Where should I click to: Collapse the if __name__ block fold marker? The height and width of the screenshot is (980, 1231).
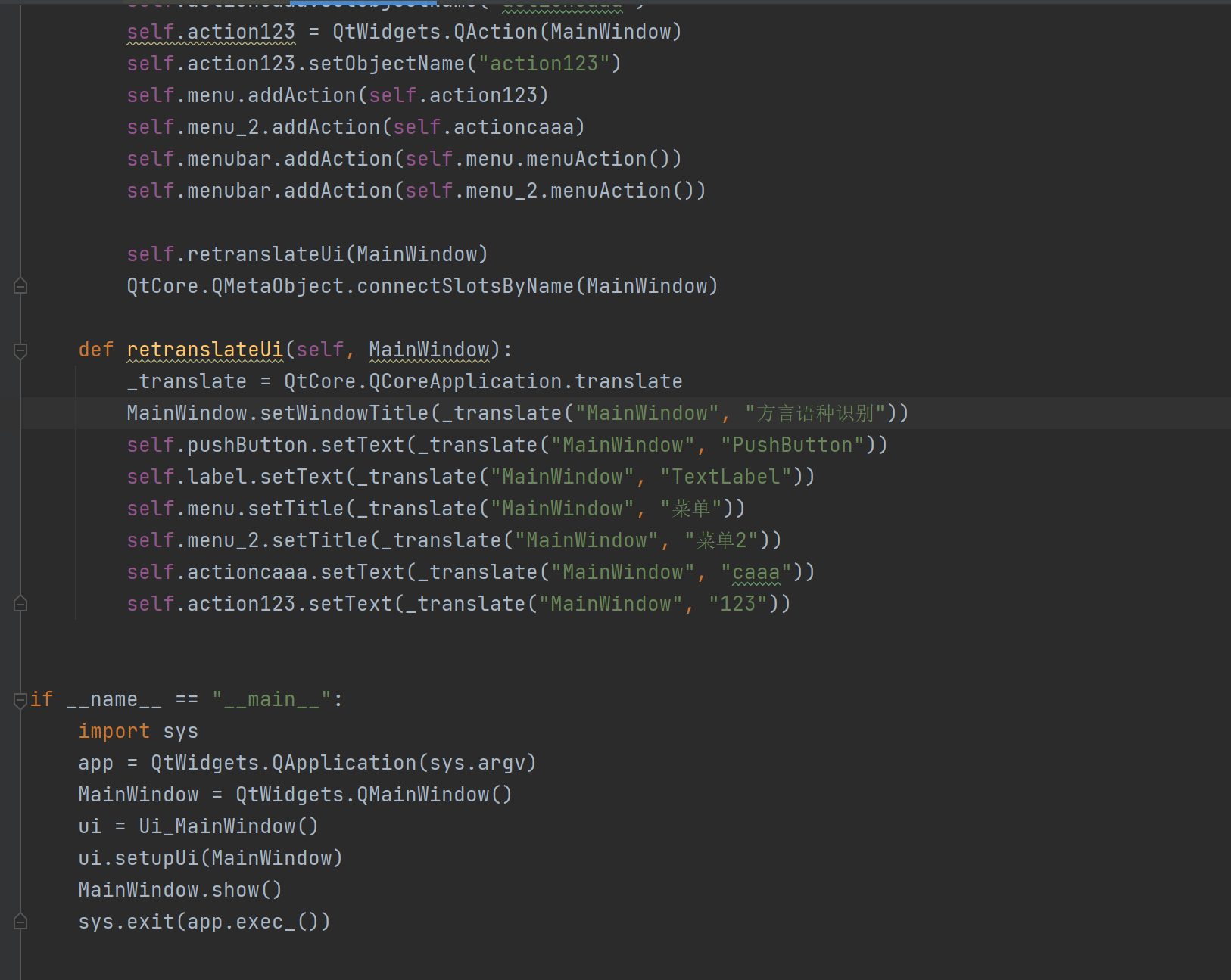20,700
